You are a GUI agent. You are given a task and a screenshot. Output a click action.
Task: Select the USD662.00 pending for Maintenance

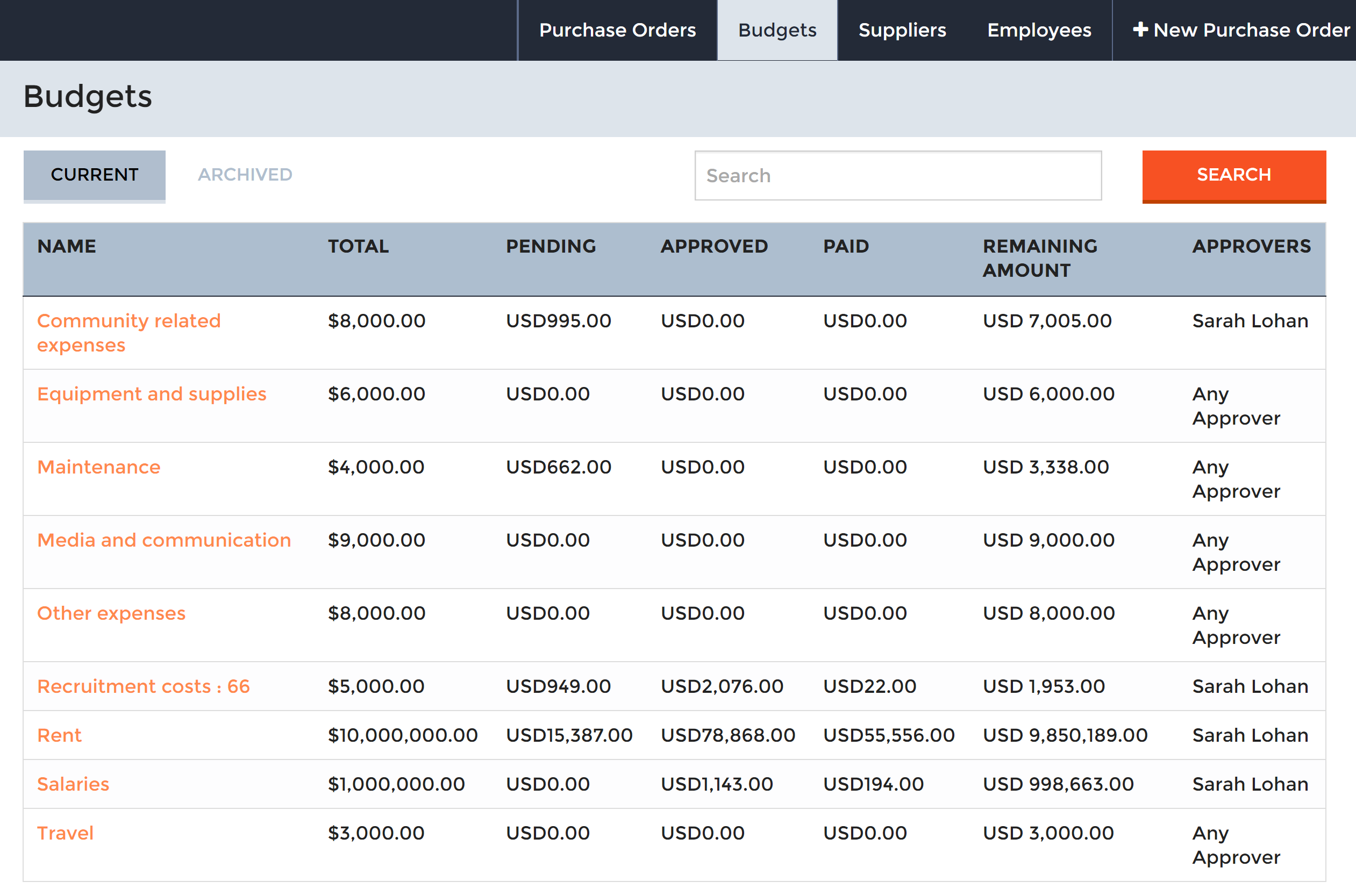[x=559, y=467]
